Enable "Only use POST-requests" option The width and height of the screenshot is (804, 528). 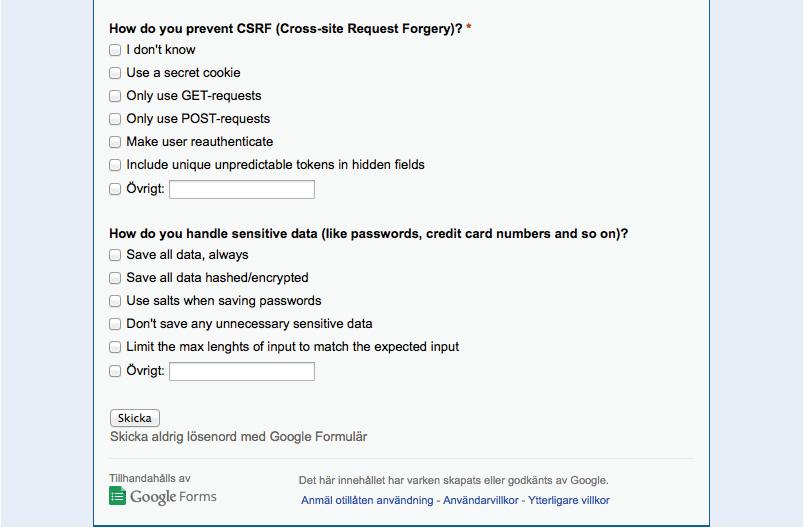click(x=115, y=119)
